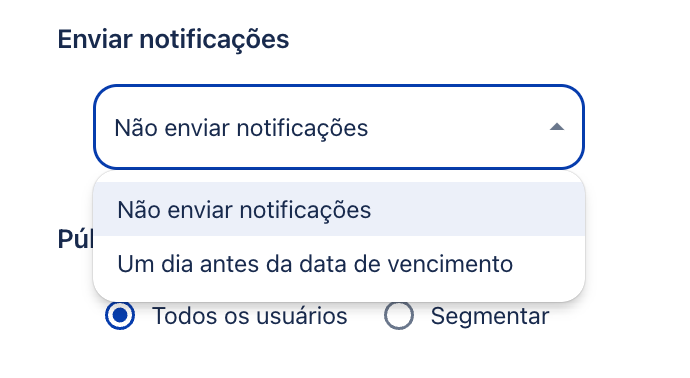The width and height of the screenshot is (690, 378).
Task: Collapse the open Enviar notificações dropdown
Action: click(x=339, y=127)
